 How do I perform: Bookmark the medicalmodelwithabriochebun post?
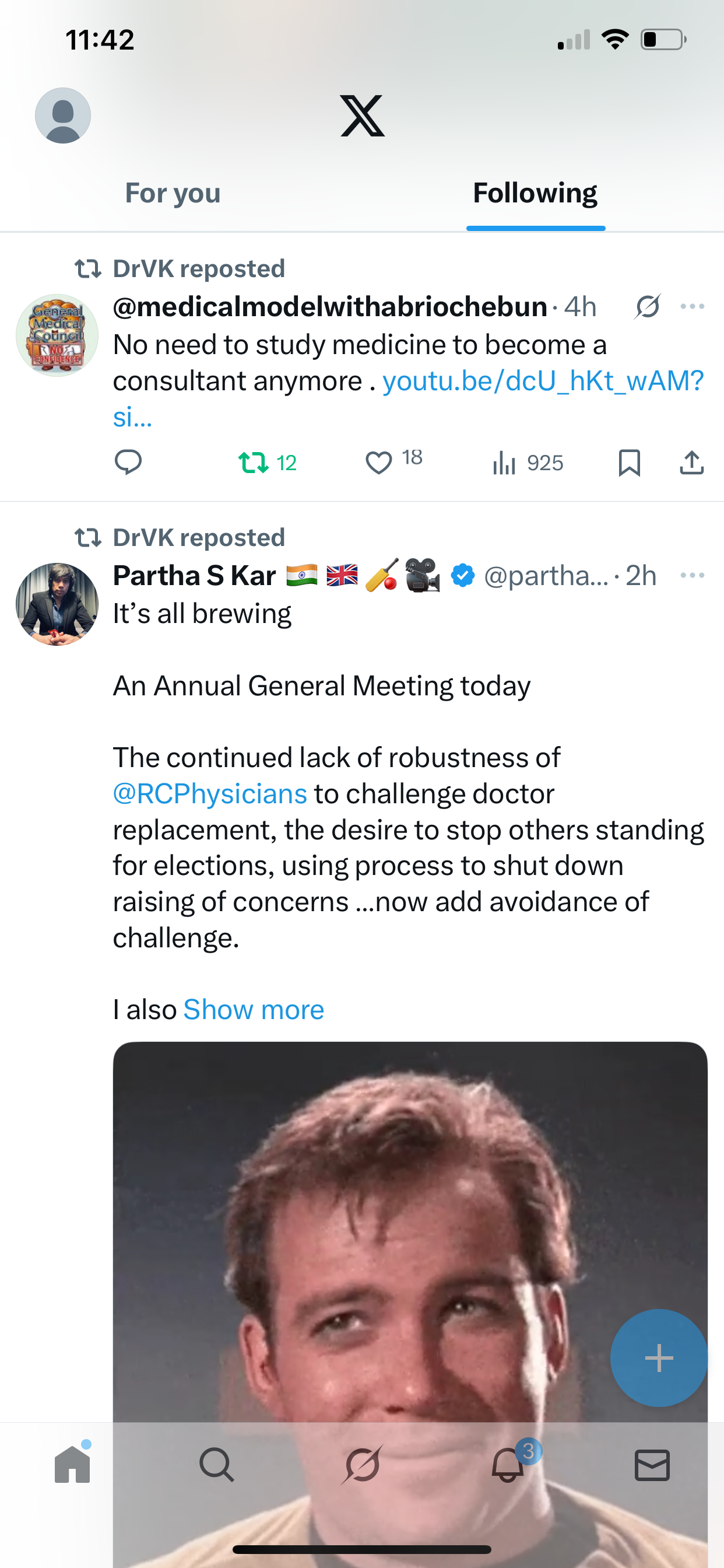click(x=629, y=463)
